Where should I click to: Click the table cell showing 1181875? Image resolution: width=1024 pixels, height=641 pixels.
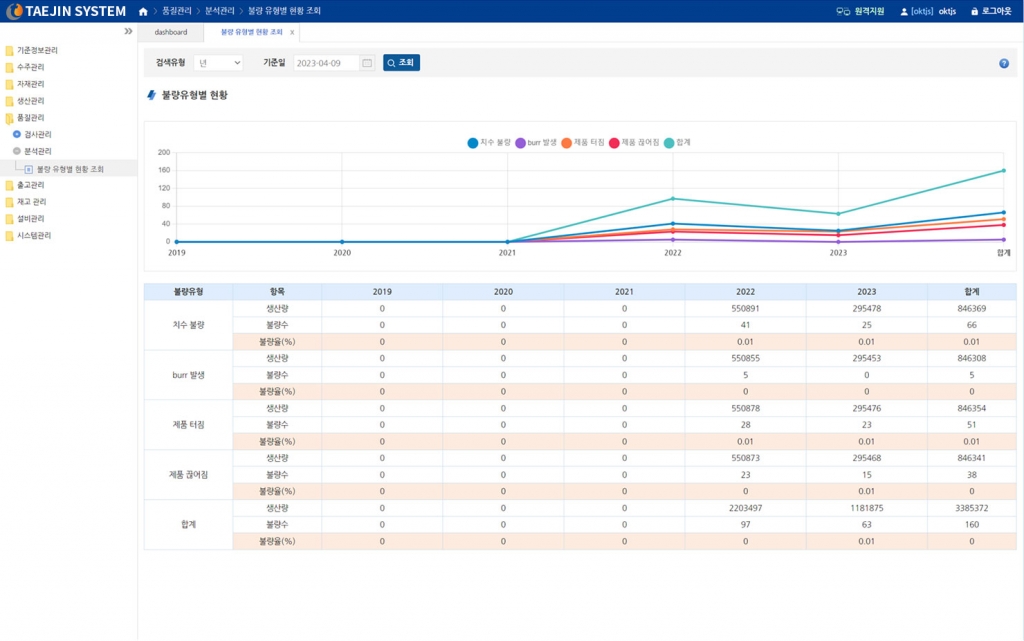point(867,508)
